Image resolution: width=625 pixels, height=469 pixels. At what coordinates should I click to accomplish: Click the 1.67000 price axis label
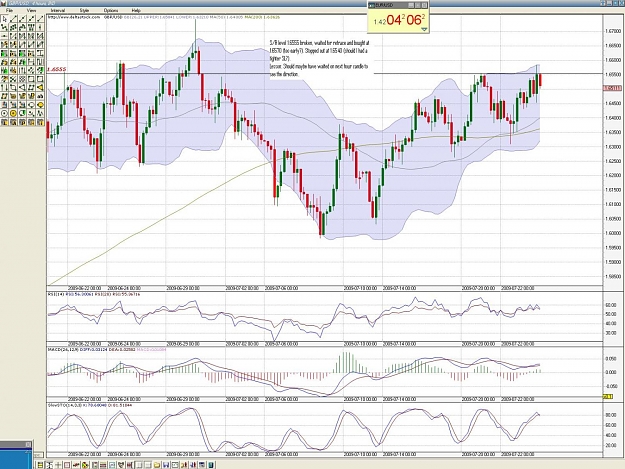tap(613, 31)
